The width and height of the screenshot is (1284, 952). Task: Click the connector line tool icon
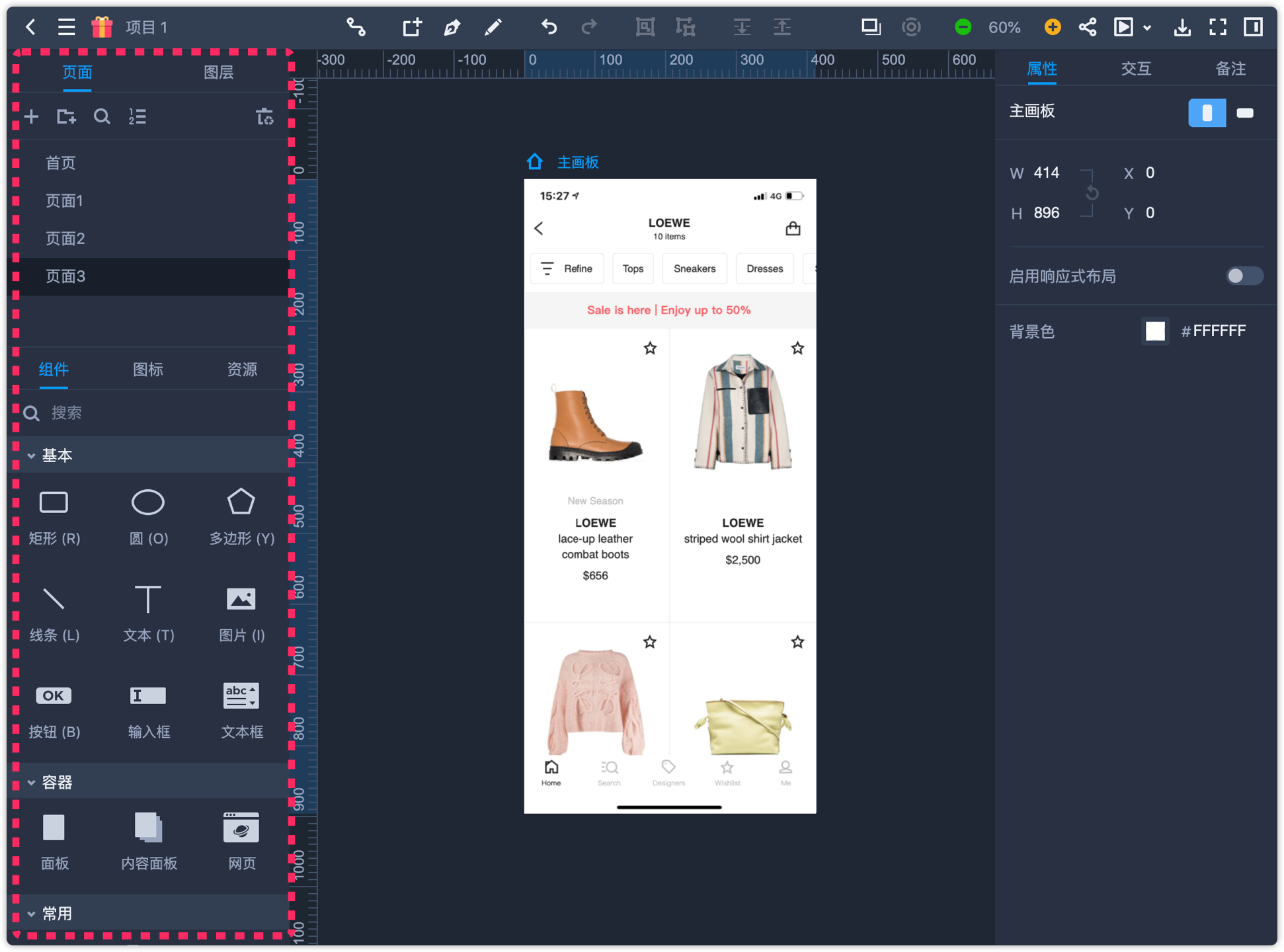tap(356, 27)
